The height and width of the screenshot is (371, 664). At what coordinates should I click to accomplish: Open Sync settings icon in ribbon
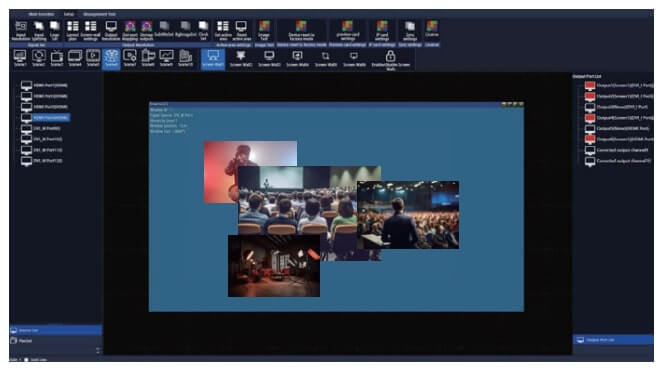[x=409, y=30]
